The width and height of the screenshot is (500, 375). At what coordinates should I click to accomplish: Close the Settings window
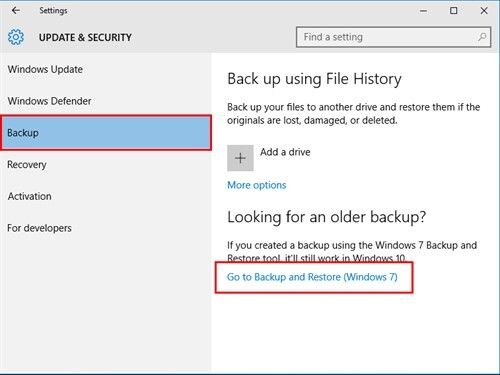coord(484,11)
